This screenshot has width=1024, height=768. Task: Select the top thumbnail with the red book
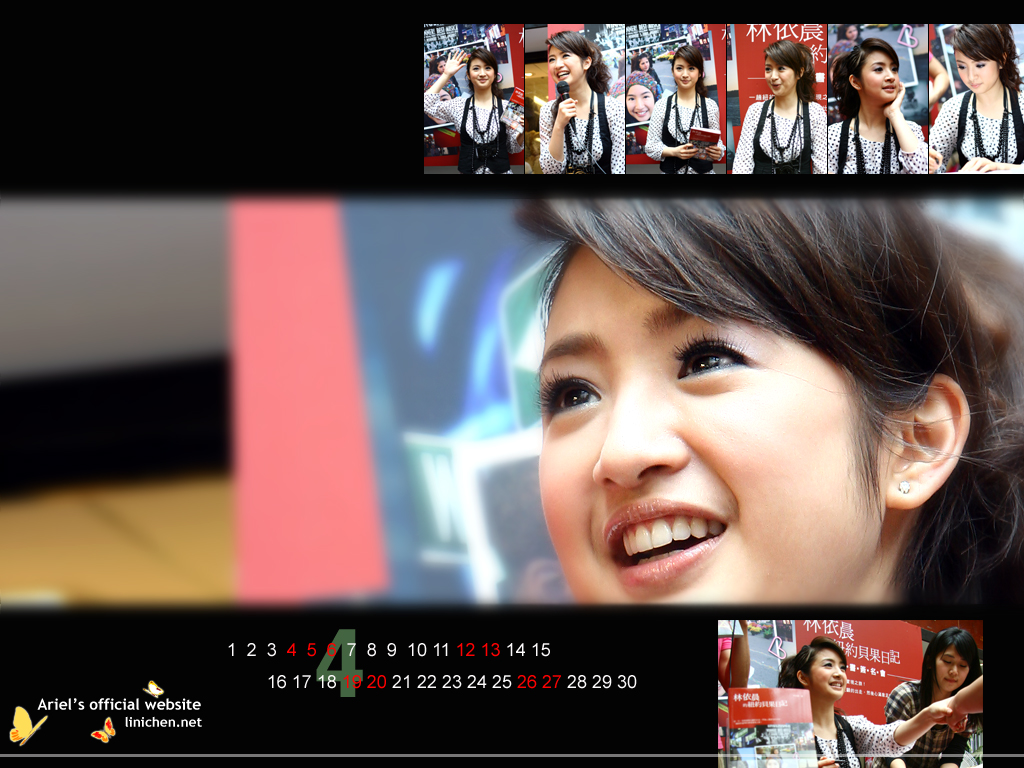(675, 99)
